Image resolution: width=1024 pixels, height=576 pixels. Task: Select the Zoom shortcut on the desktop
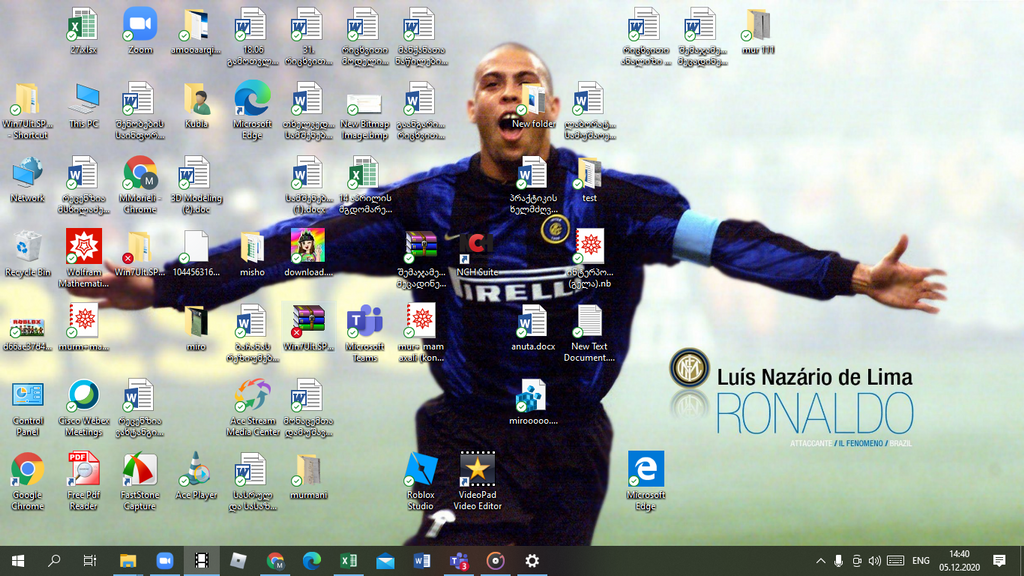click(140, 31)
